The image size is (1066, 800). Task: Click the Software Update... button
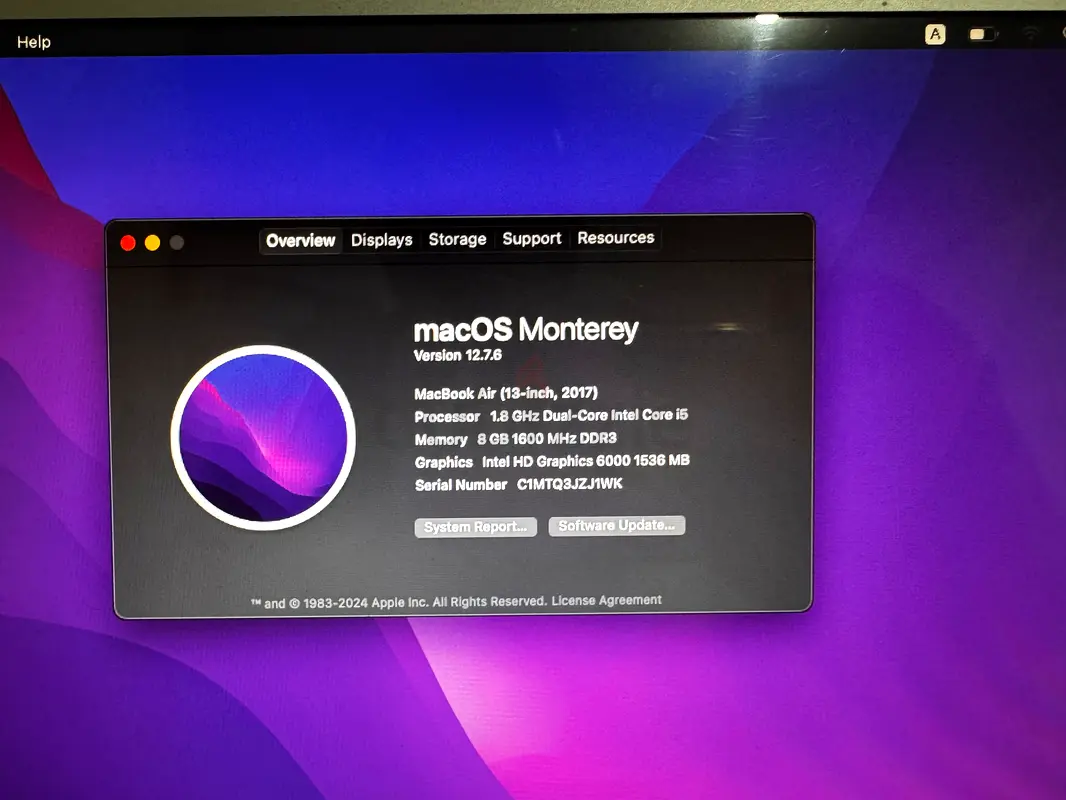617,525
